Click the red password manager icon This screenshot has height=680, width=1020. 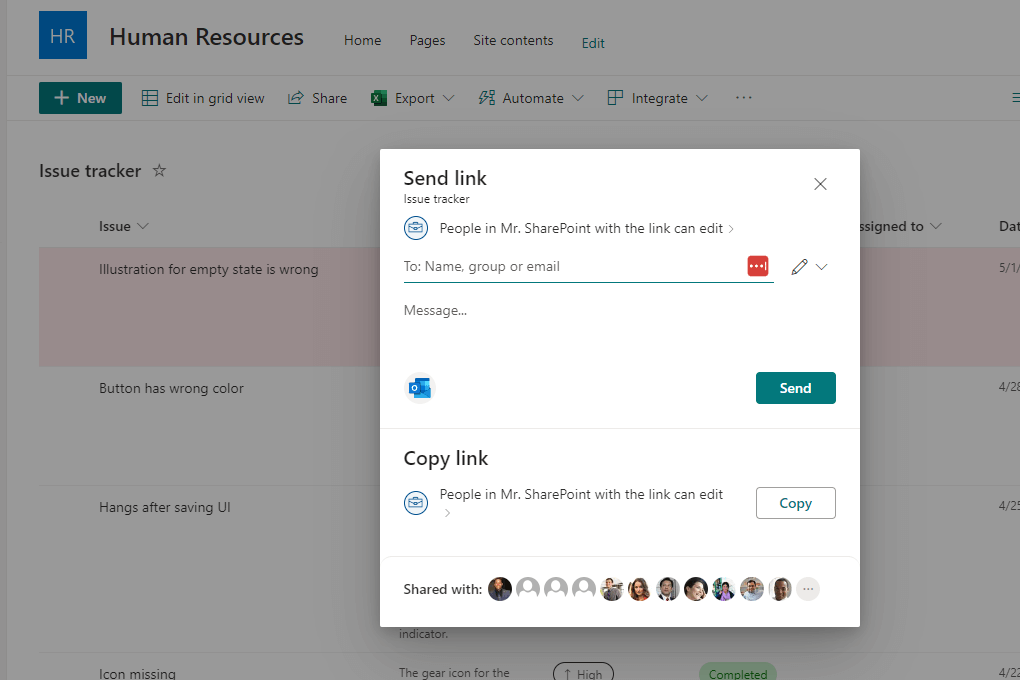click(758, 266)
